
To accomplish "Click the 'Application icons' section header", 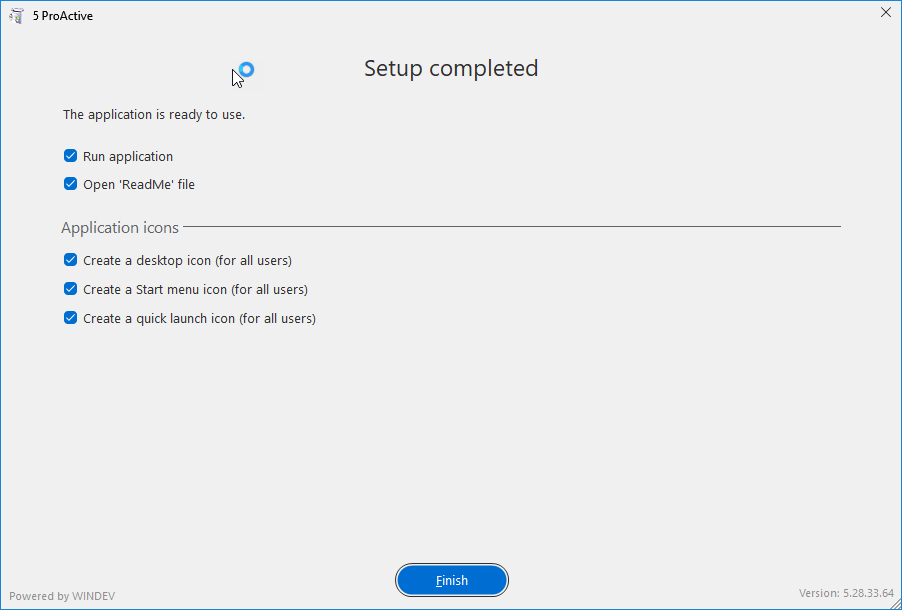I will 120,228.
